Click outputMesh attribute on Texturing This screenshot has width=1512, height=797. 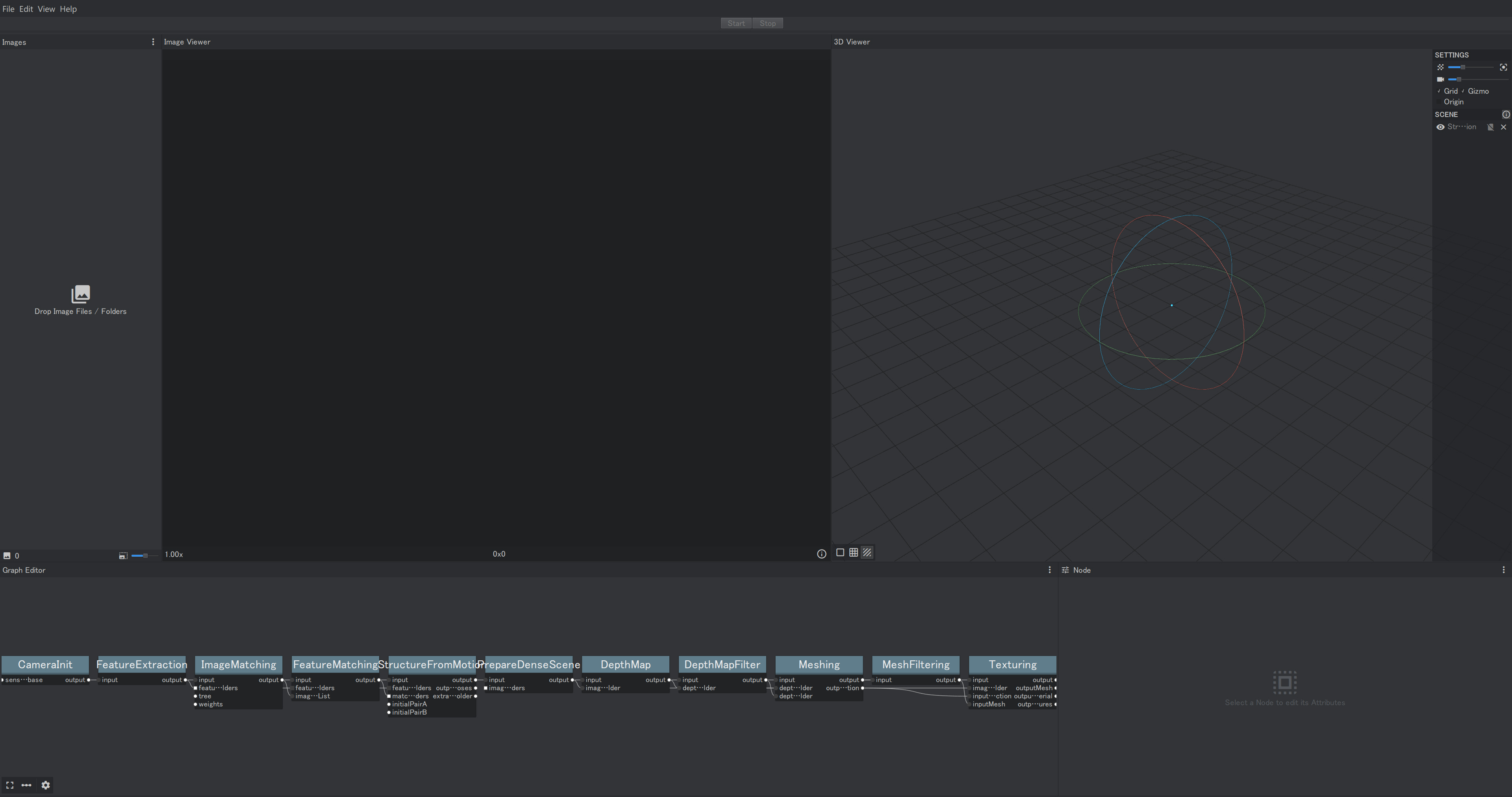1034,688
